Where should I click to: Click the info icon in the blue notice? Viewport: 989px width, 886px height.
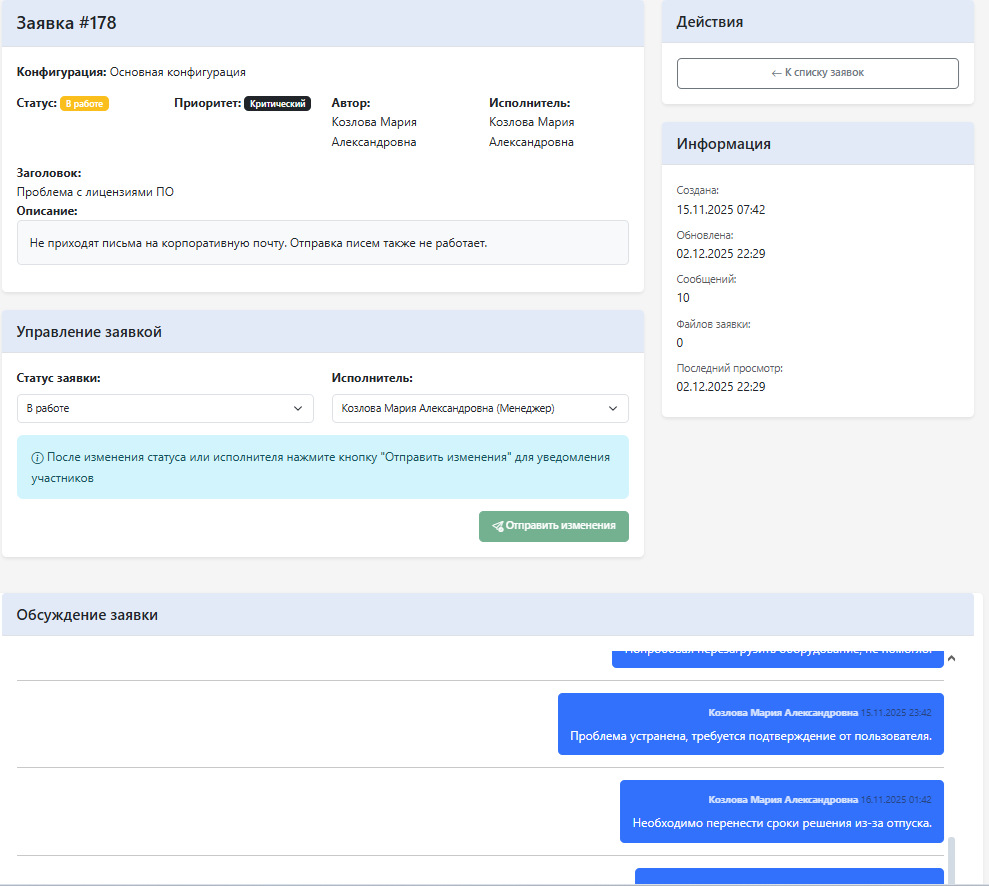pos(37,458)
